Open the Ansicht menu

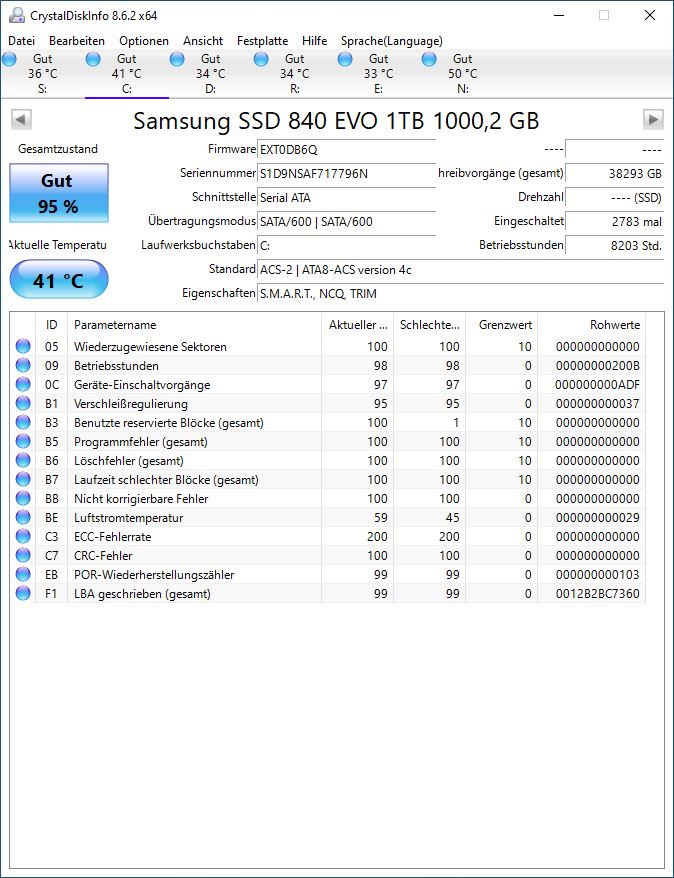click(x=203, y=41)
